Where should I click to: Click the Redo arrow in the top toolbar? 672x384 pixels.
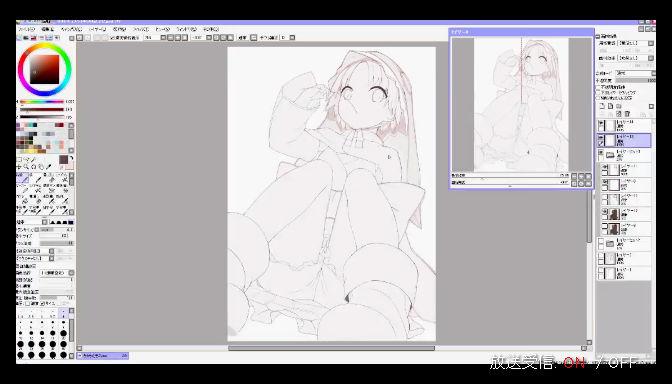87,38
